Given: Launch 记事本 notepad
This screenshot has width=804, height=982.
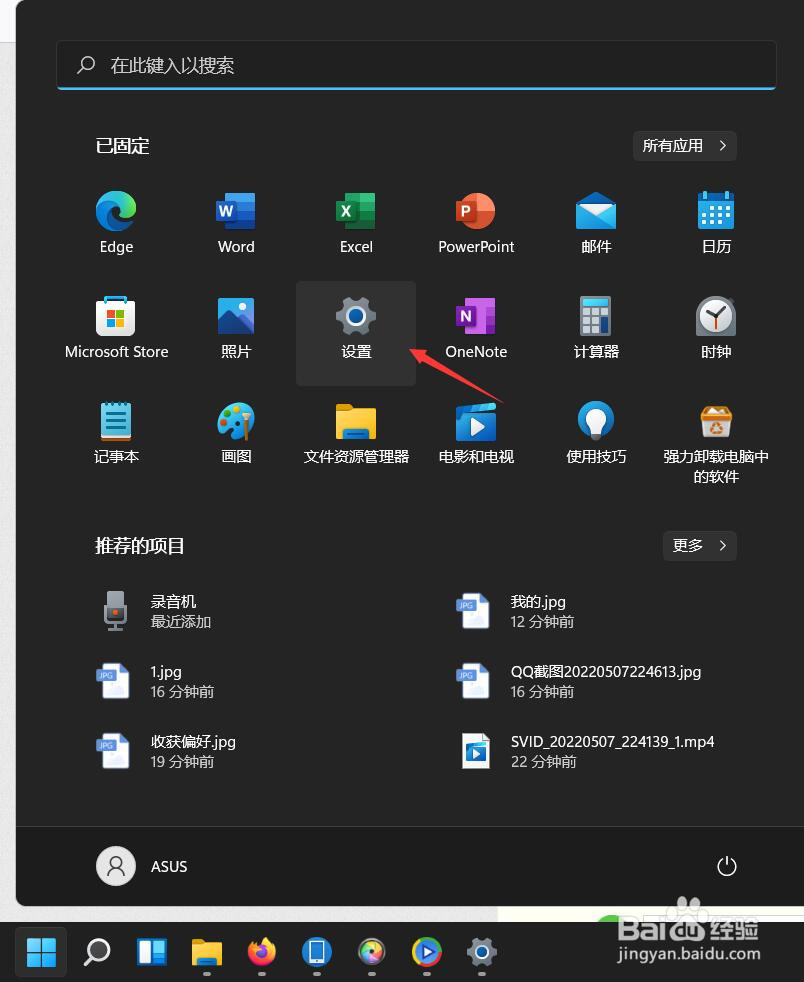Looking at the screenshot, I should tap(116, 433).
